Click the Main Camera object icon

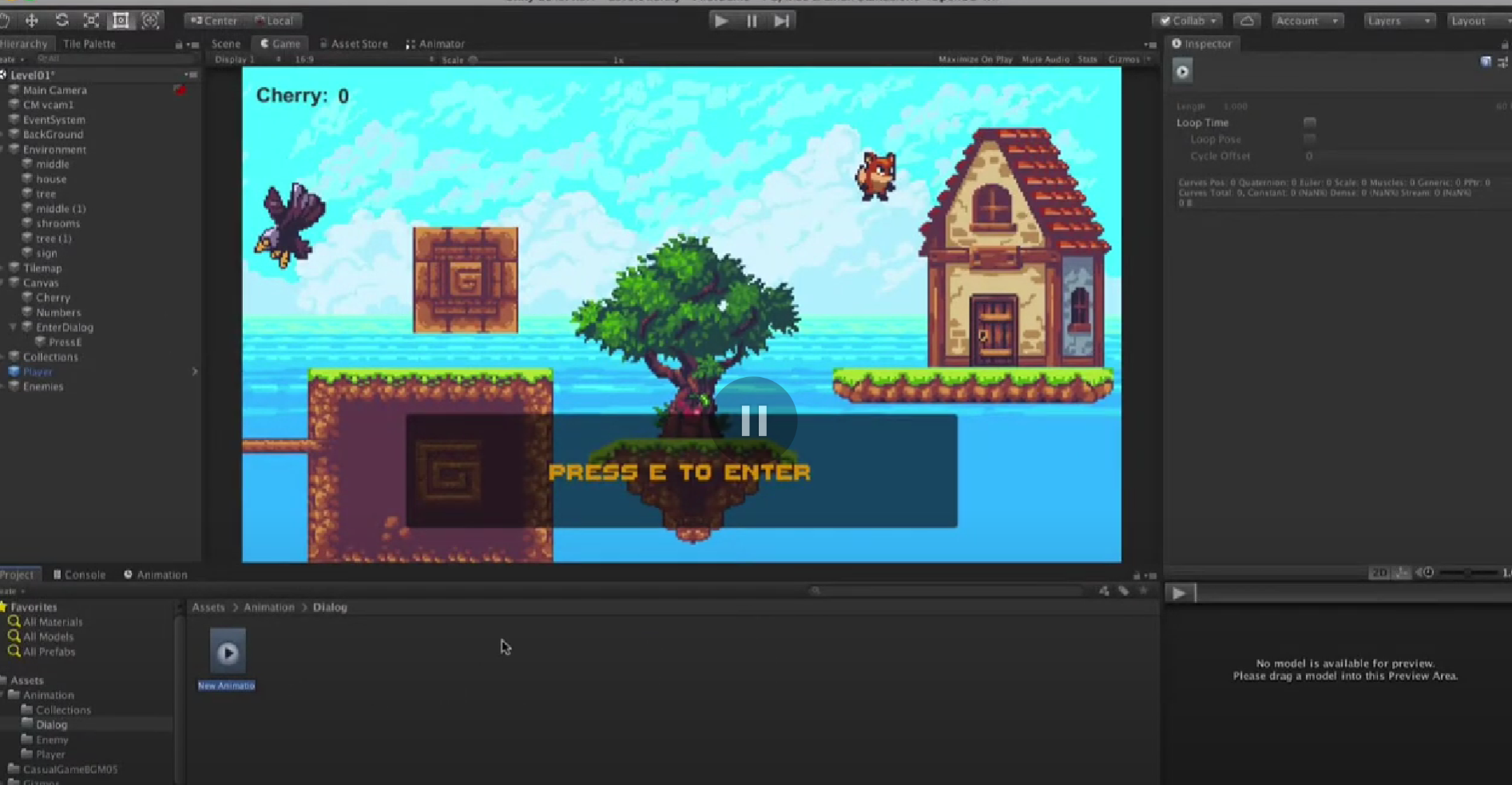pos(14,90)
